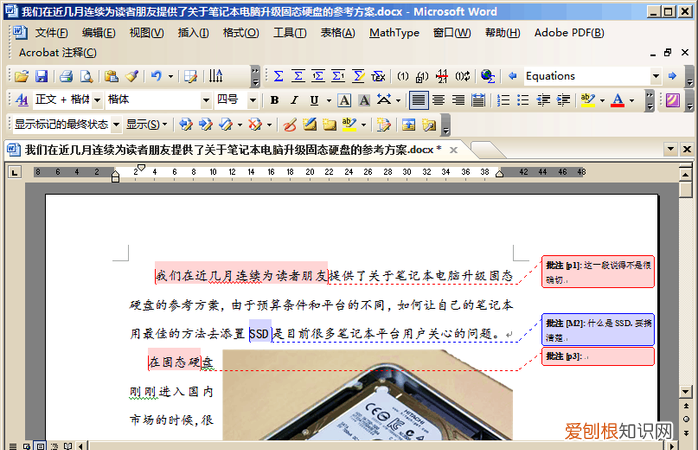Toggle Italic formatting
This screenshot has height=450, width=698.
294,100
